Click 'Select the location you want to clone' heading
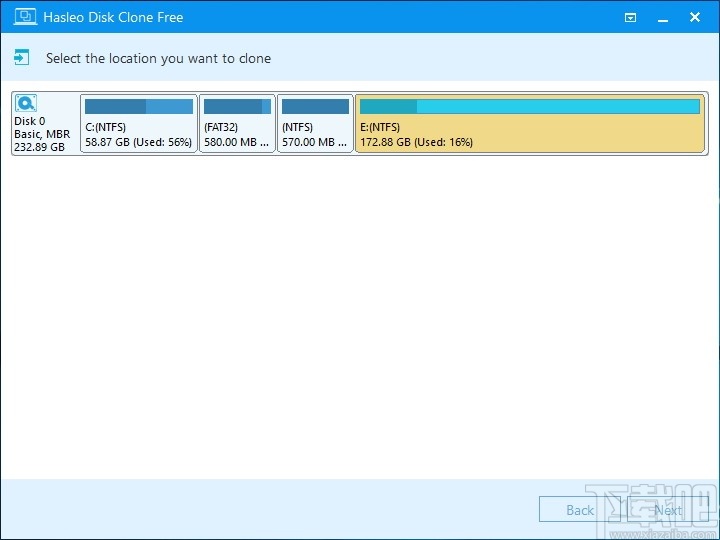The image size is (720, 540). click(158, 59)
